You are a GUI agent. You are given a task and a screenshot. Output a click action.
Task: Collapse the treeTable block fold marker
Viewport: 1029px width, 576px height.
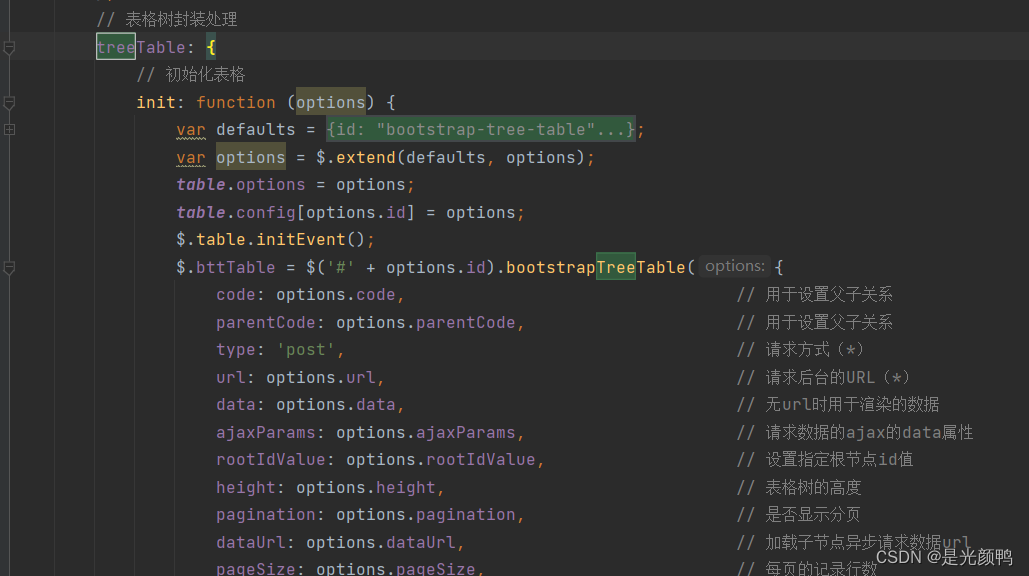click(9, 47)
